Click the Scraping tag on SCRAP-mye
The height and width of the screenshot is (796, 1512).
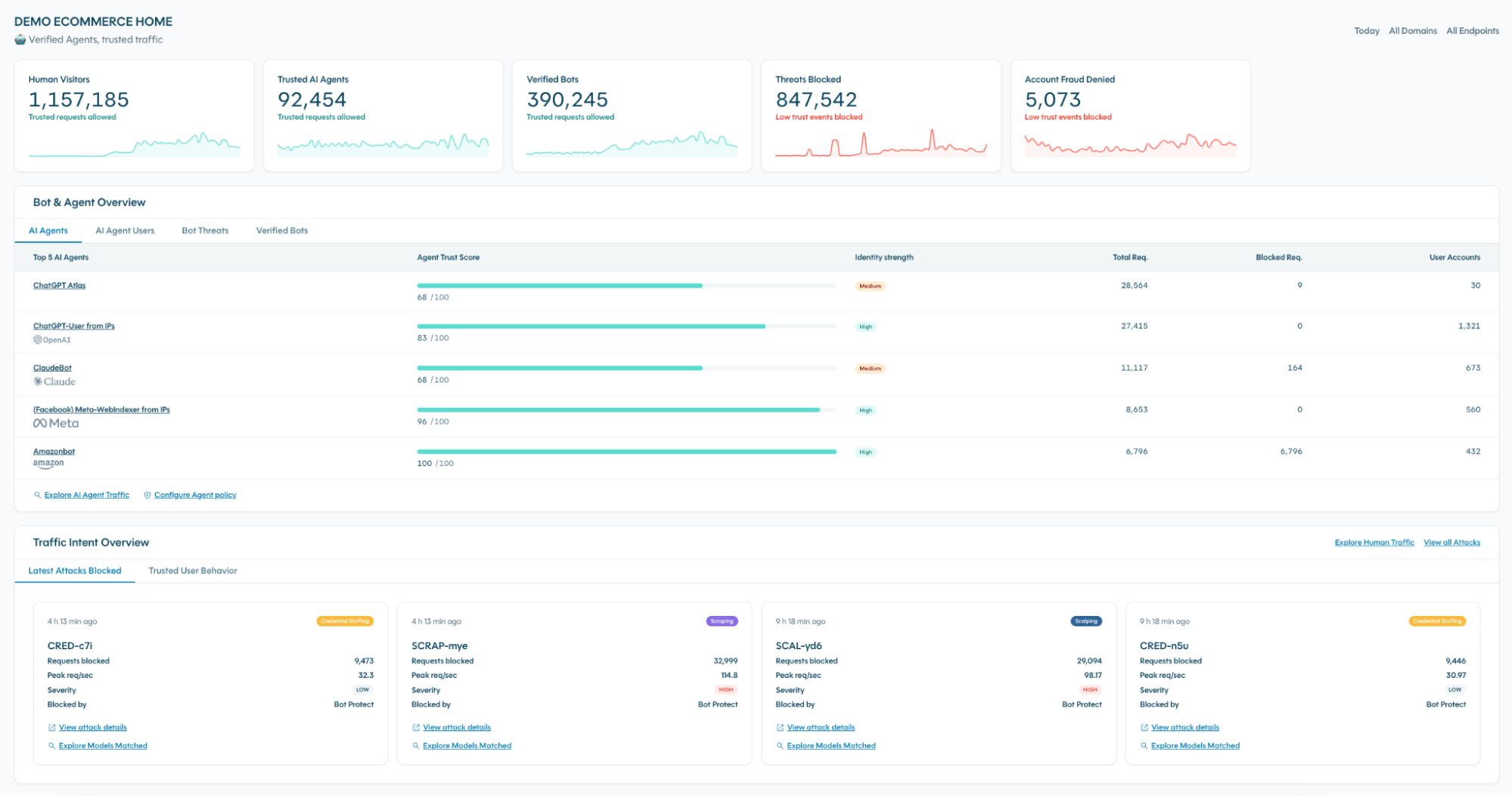[x=722, y=621]
